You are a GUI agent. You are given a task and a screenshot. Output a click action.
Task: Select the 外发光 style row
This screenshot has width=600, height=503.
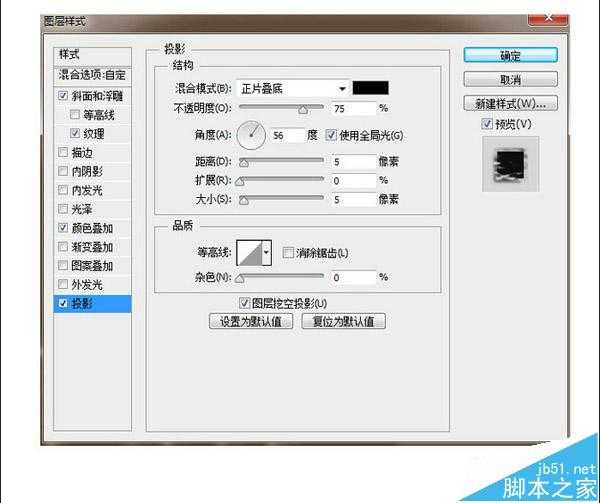92,285
